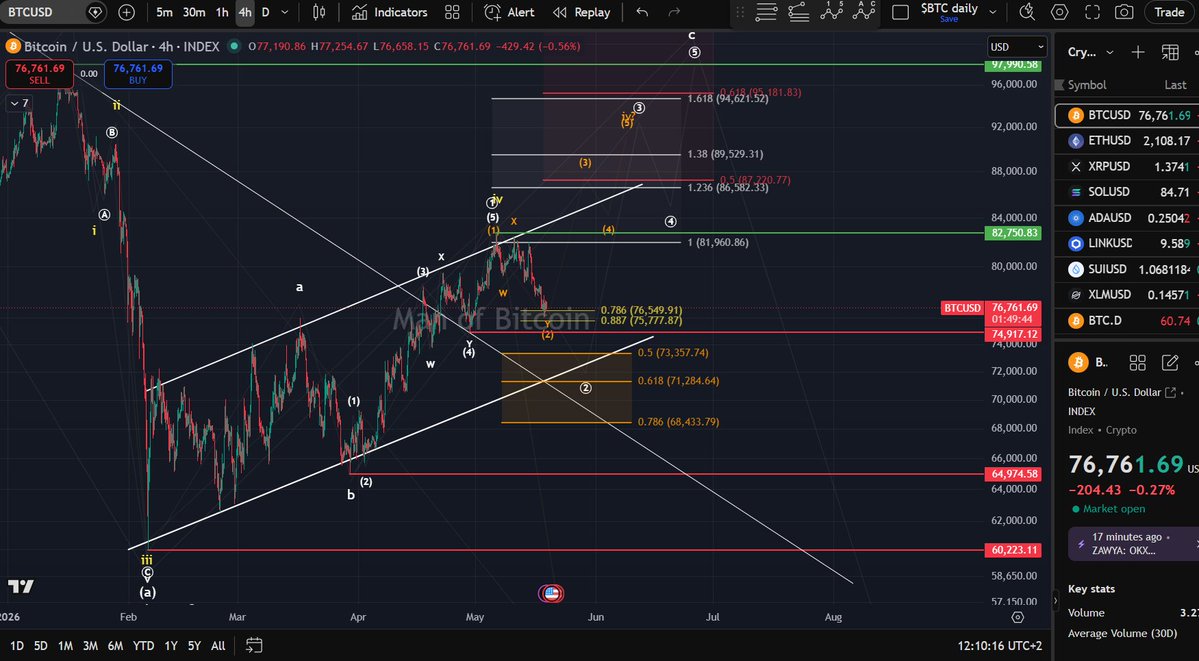Click the diamond premium icon beside BTCUSD
This screenshot has height=661, width=1199.
95,12
